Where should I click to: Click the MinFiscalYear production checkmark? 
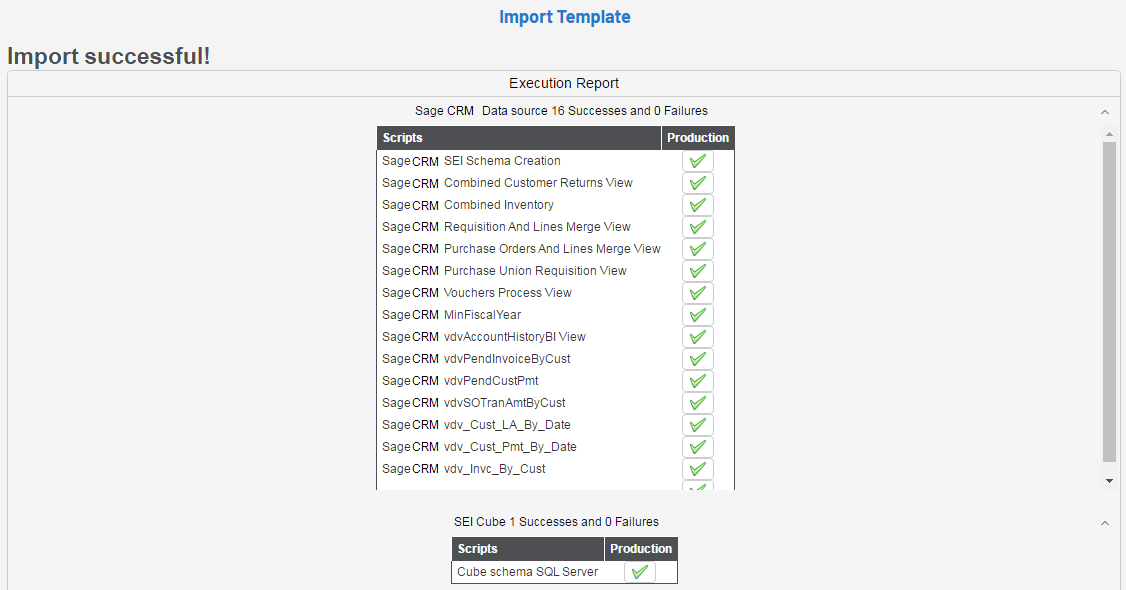point(698,315)
